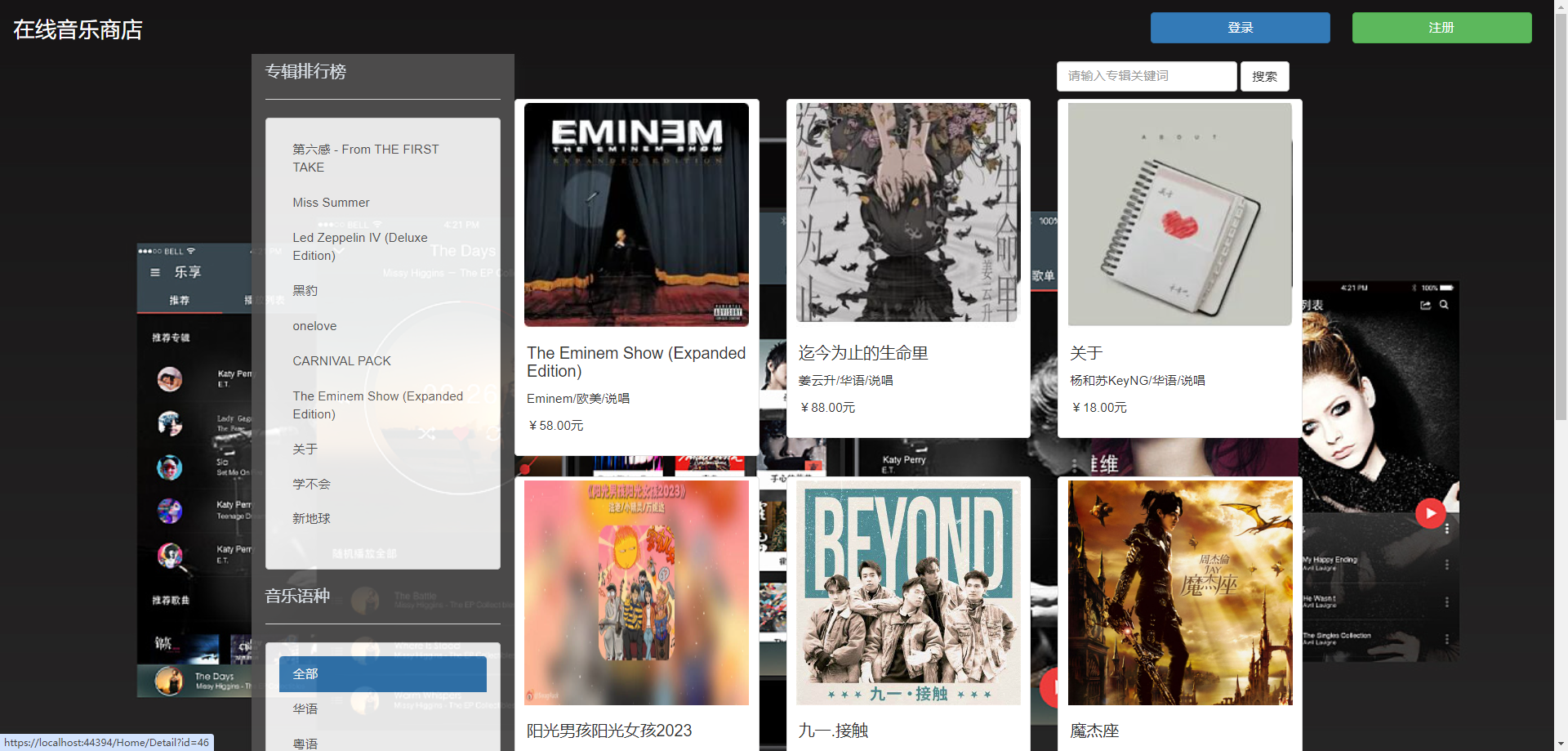Click The Eminem Show (Expanded Edition) card title

[x=636, y=362]
